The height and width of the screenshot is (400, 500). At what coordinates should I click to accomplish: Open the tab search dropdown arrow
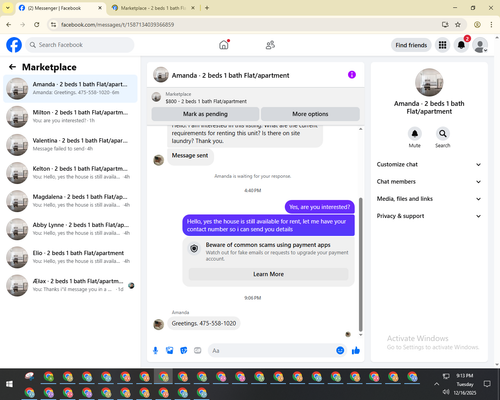7,8
